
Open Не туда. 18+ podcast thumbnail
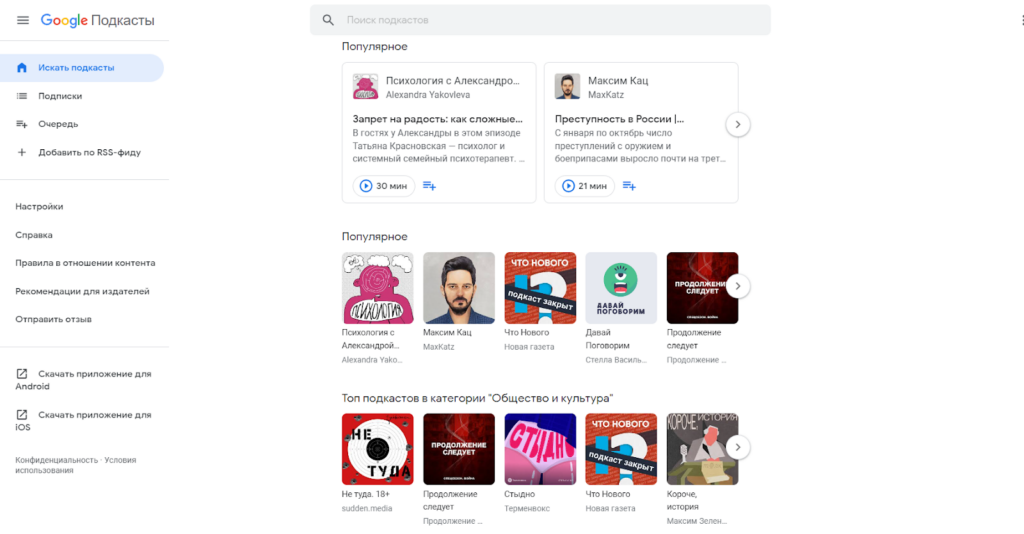click(377, 449)
